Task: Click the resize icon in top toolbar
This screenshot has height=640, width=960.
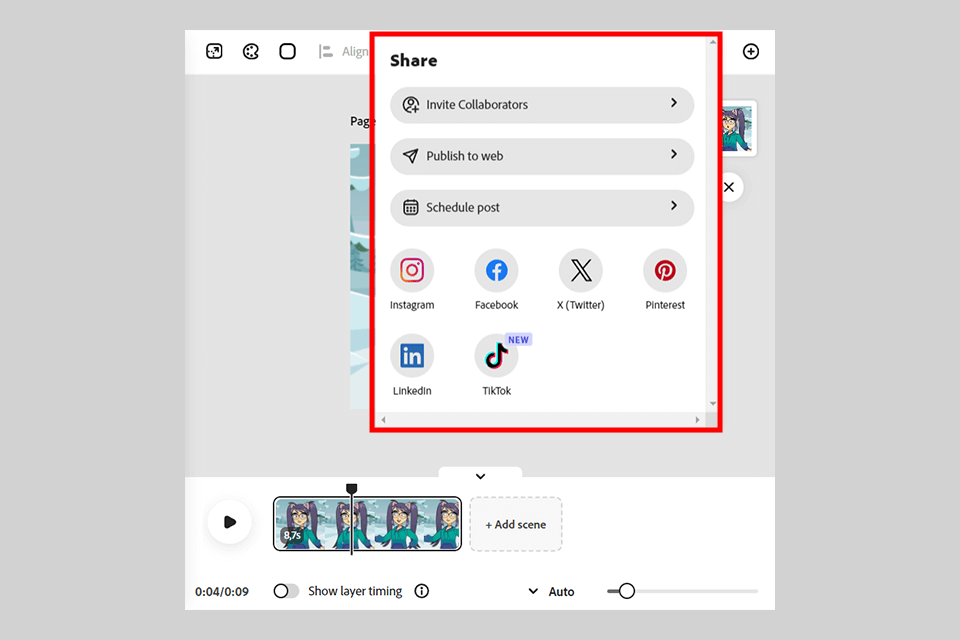Action: (214, 51)
